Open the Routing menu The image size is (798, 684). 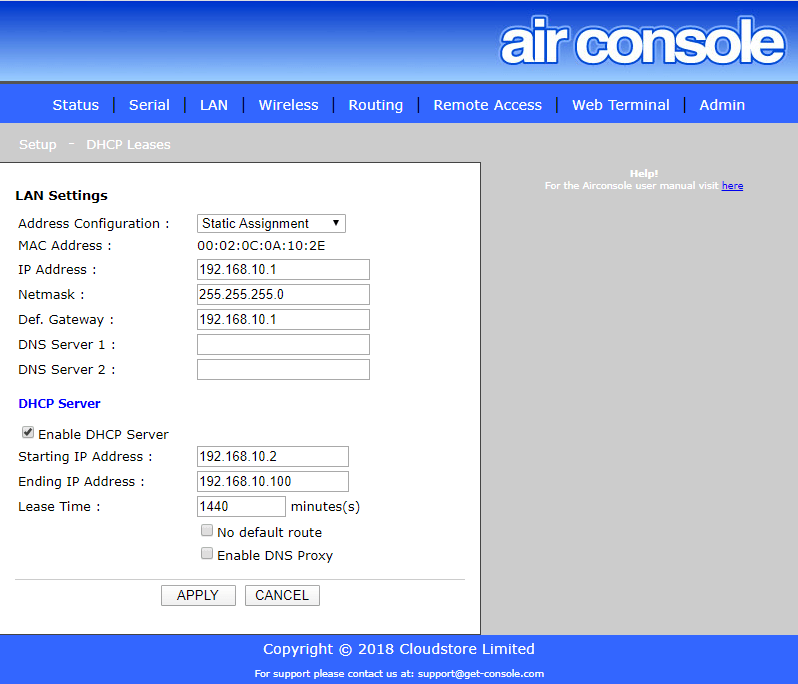tap(376, 105)
